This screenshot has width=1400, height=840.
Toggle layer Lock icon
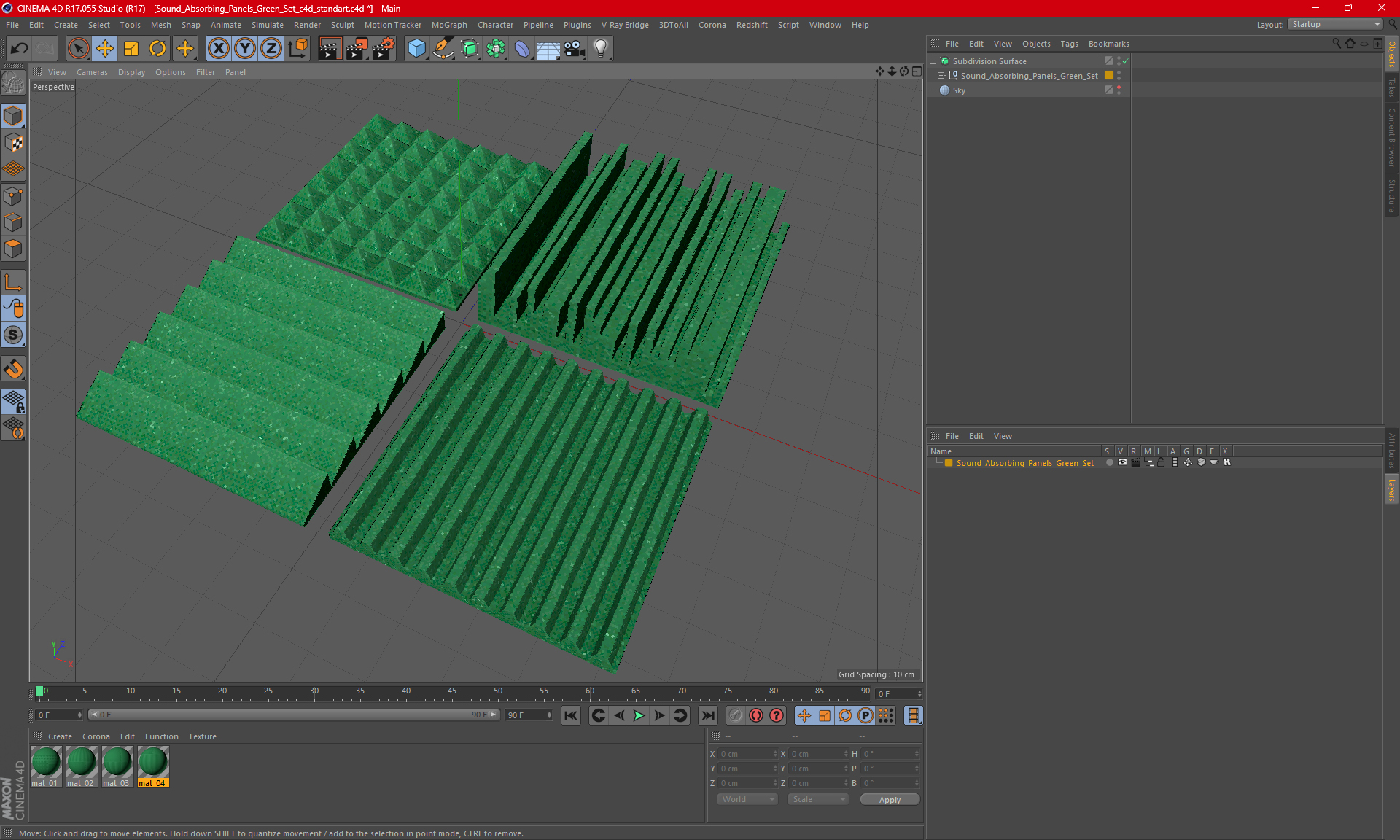point(1162,462)
